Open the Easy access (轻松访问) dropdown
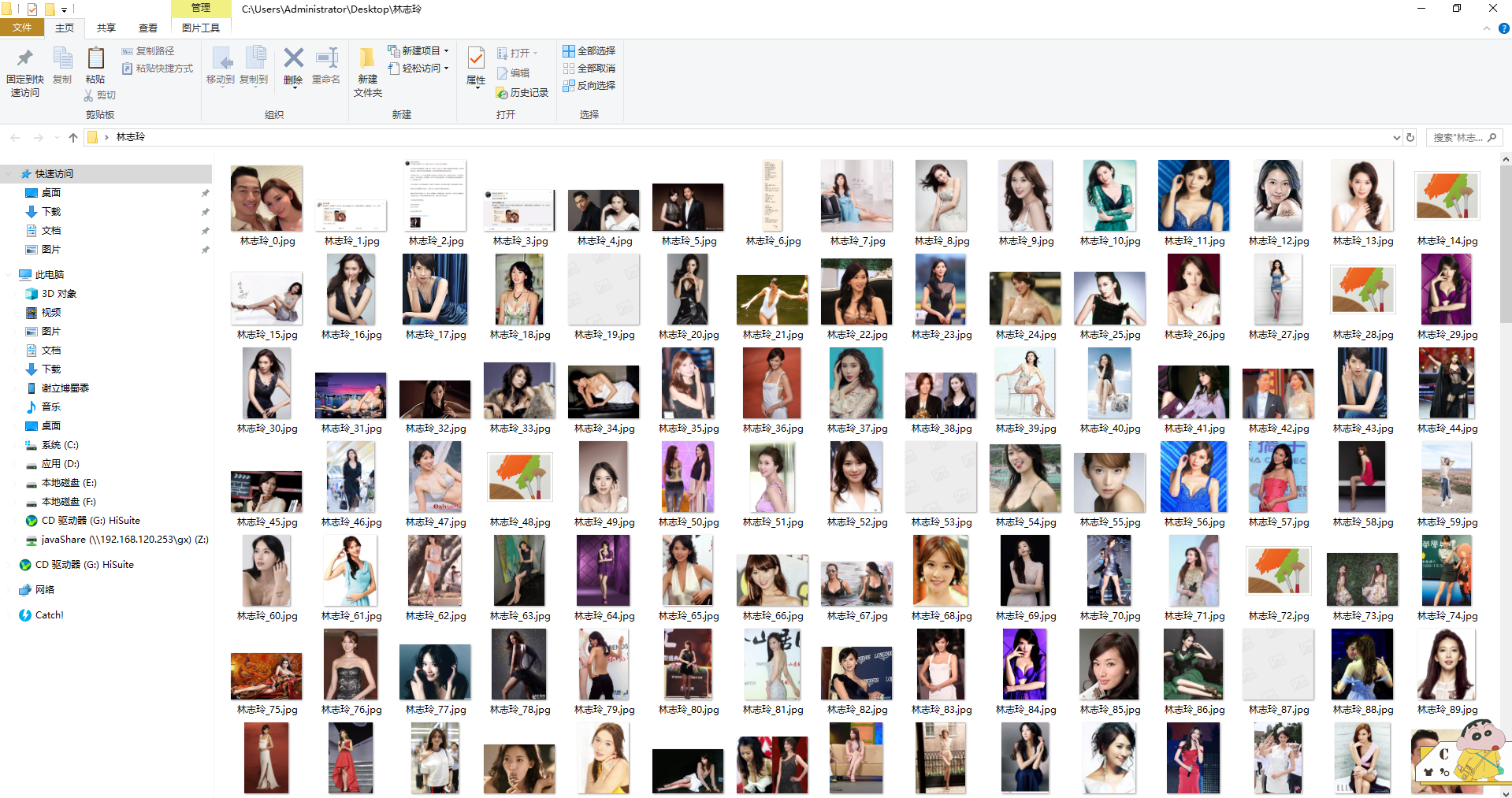 click(418, 69)
